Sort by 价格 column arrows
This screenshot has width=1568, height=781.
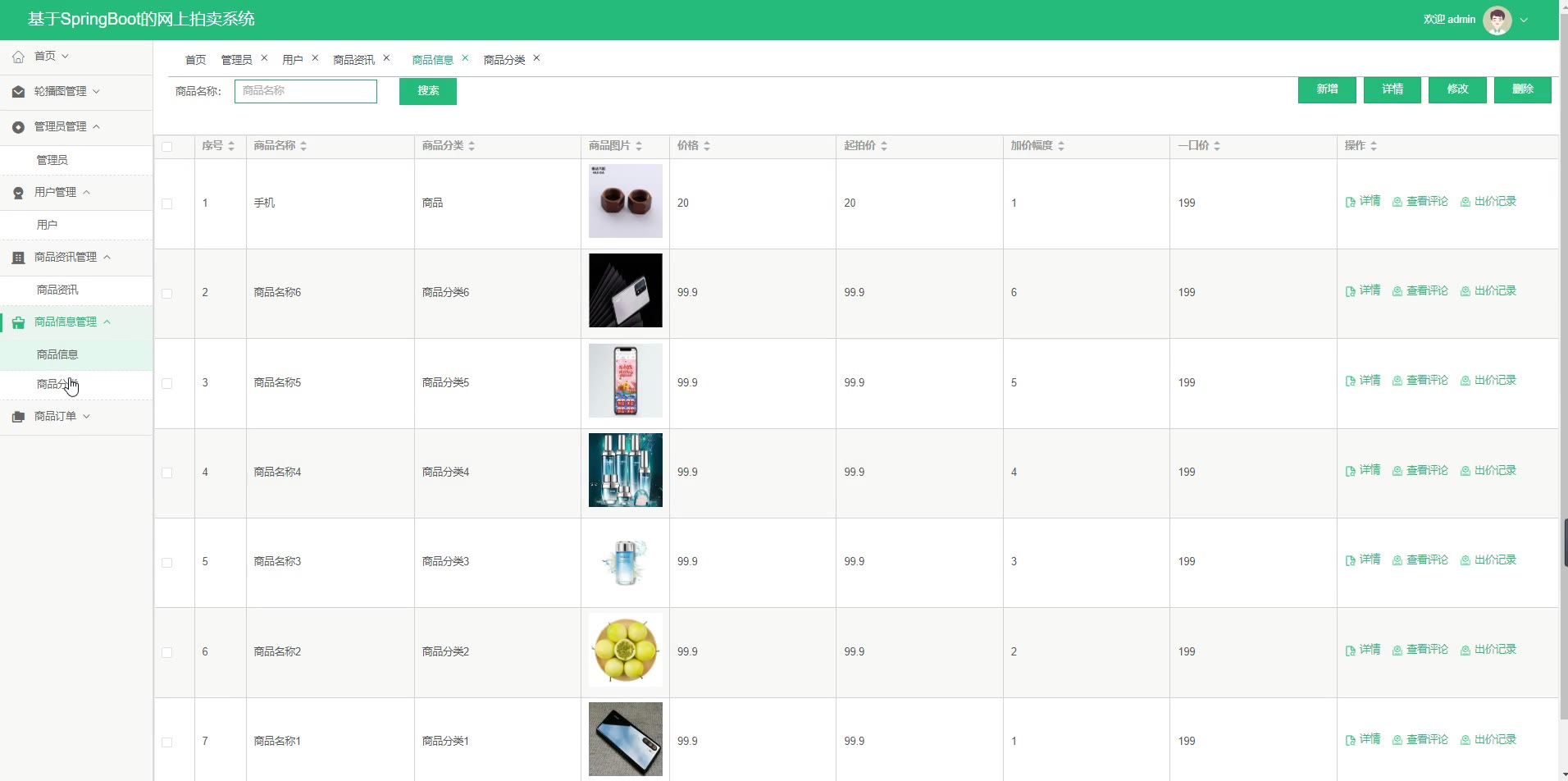click(707, 146)
